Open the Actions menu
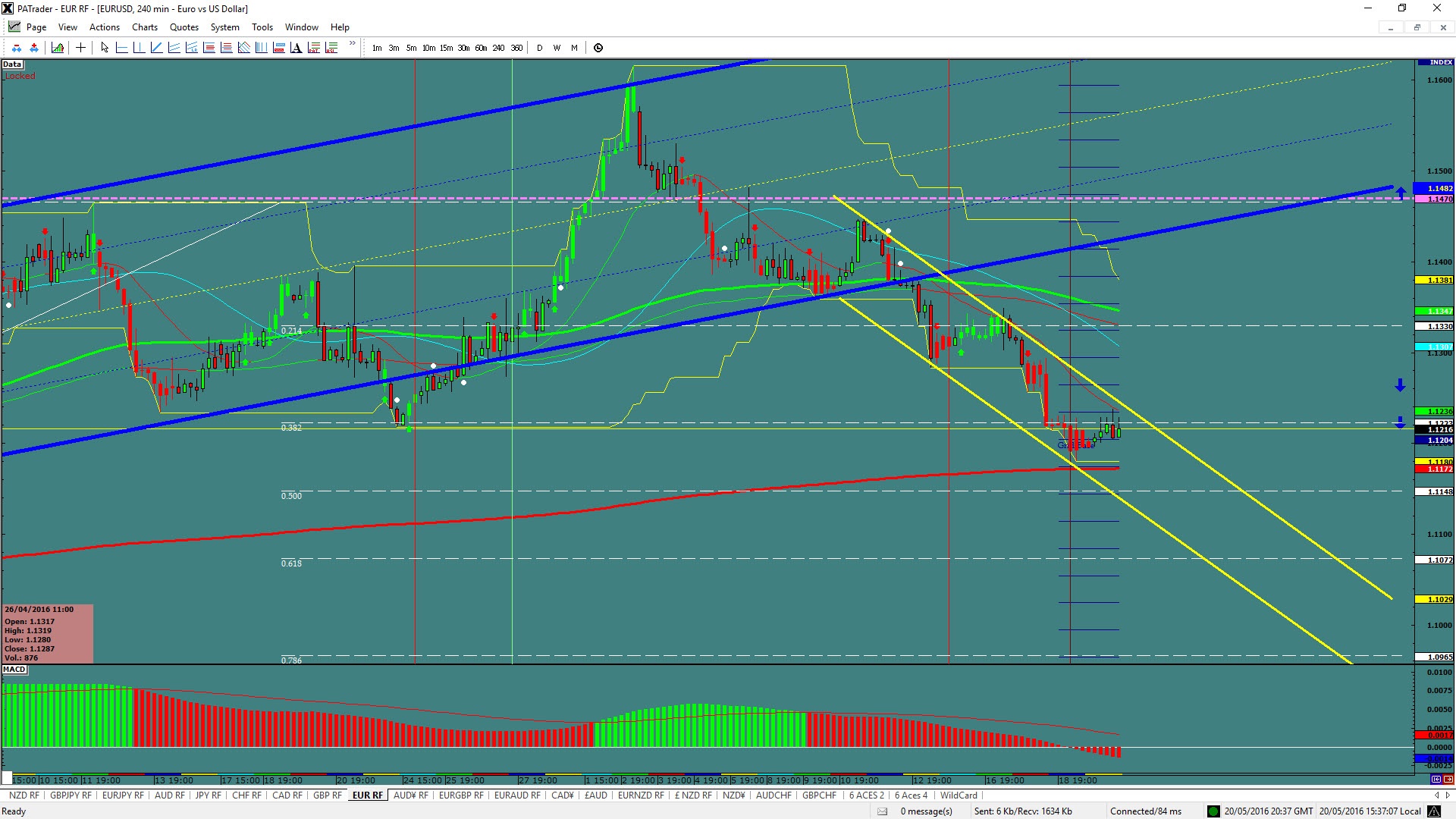Screen dimensions: 1456x819 tap(105, 27)
